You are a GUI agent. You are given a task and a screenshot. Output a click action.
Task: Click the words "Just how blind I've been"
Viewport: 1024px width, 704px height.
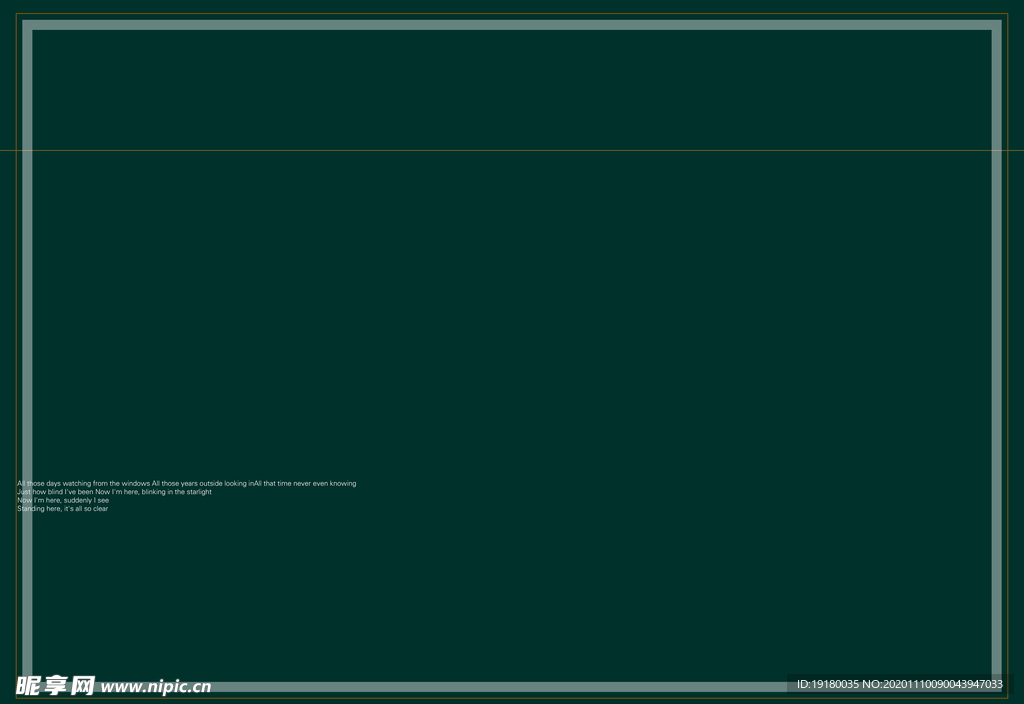(55, 492)
